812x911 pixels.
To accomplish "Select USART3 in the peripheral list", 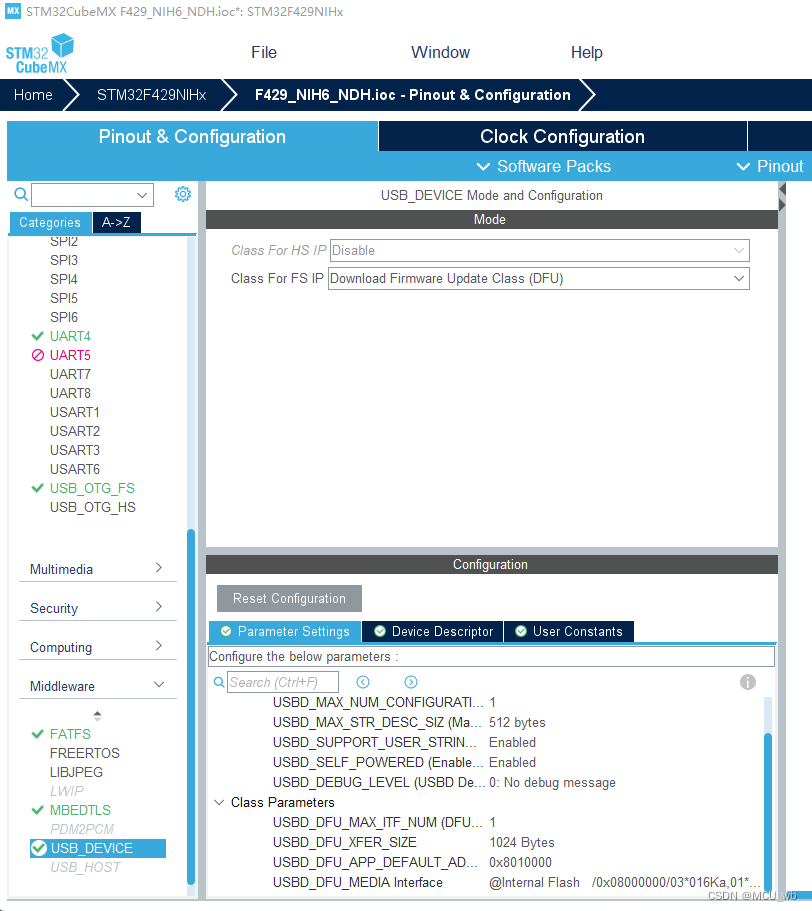I will click(75, 450).
